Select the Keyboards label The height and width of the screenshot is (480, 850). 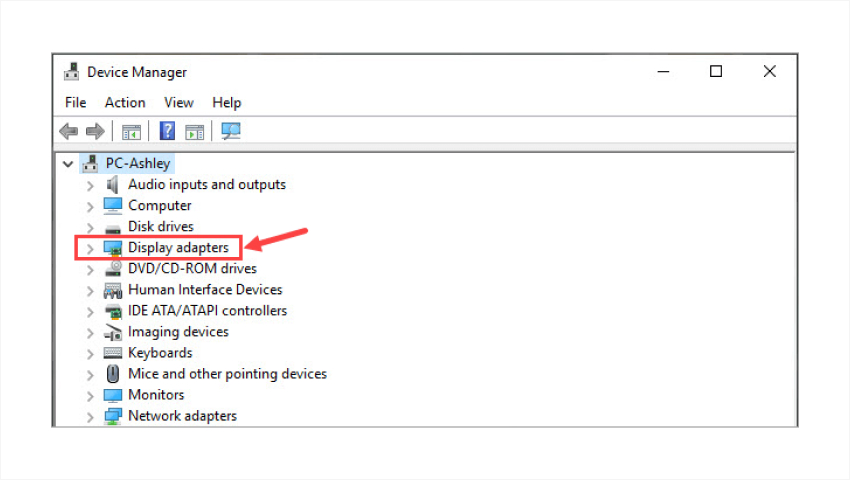pyautogui.click(x=160, y=353)
